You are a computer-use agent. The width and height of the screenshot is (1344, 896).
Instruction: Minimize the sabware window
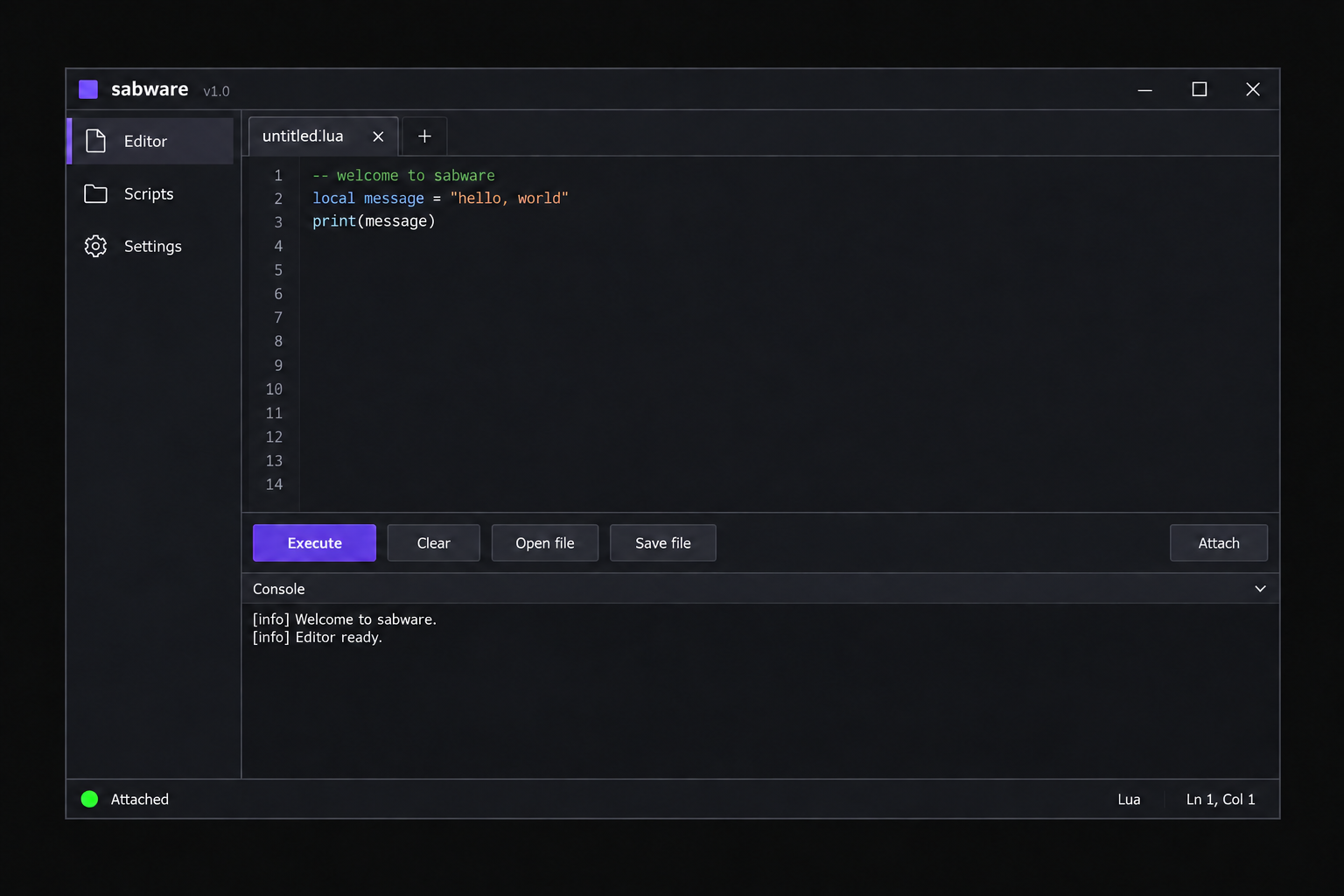pos(1144,89)
